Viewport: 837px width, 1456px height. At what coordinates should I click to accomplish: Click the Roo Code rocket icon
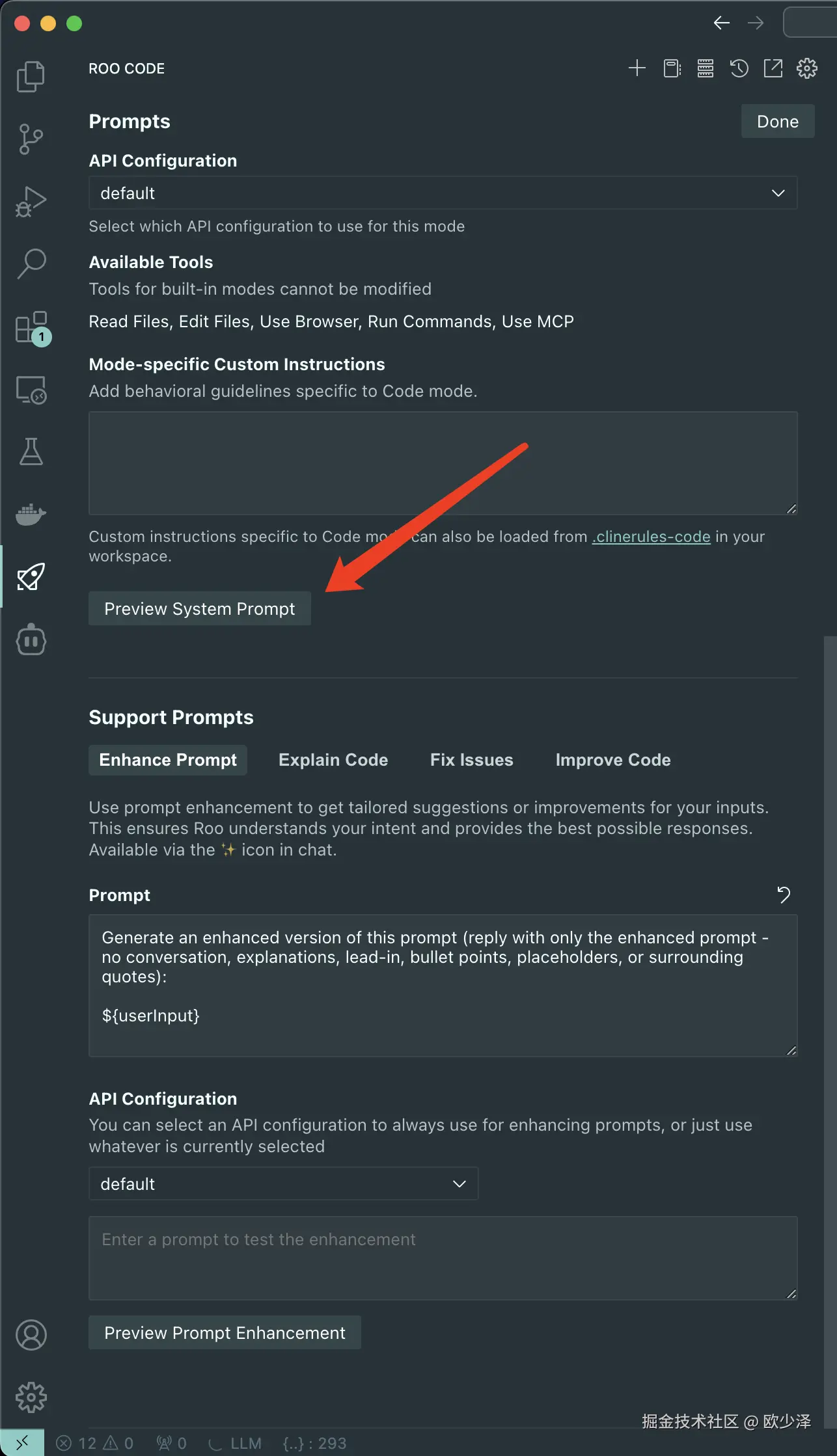point(31,576)
